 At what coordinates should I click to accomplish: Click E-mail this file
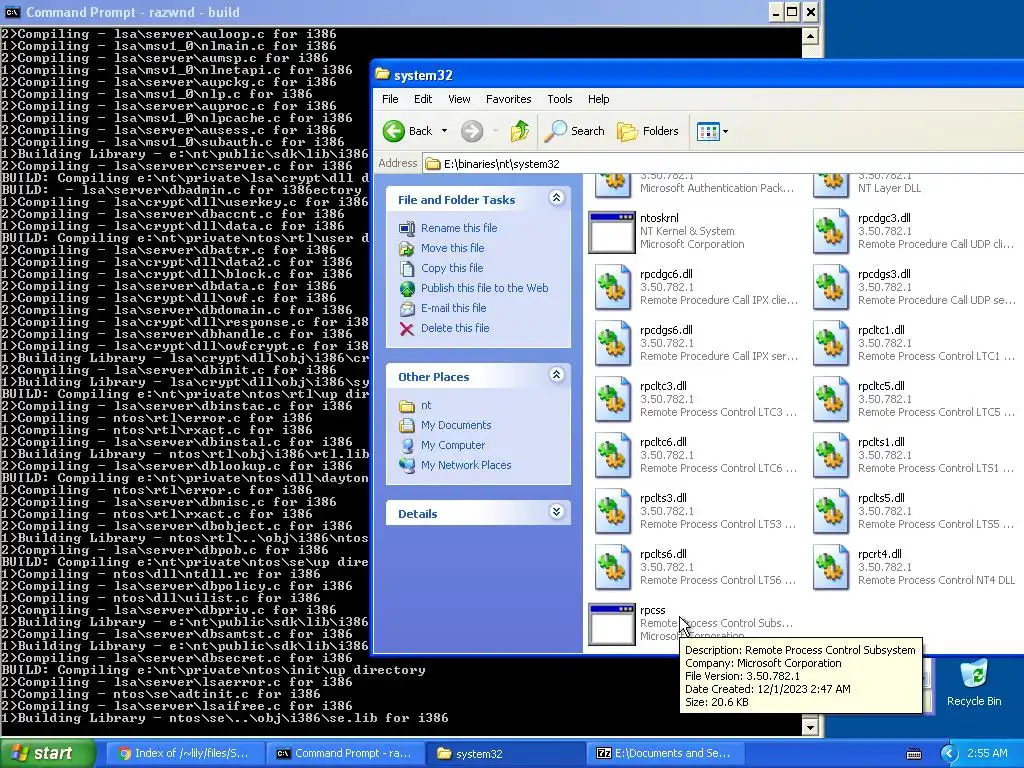tap(453, 308)
